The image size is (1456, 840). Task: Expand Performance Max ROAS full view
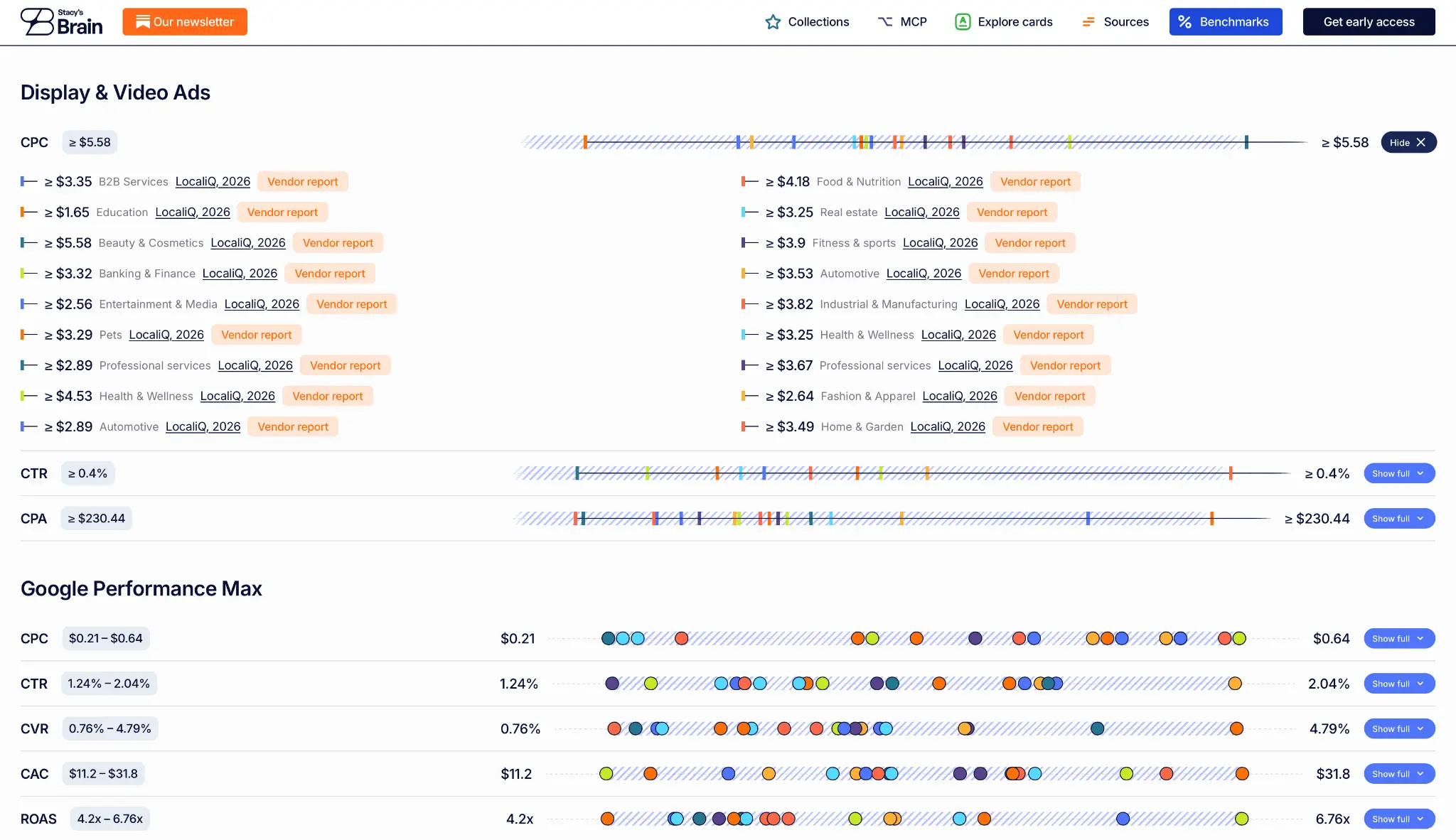[1399, 819]
